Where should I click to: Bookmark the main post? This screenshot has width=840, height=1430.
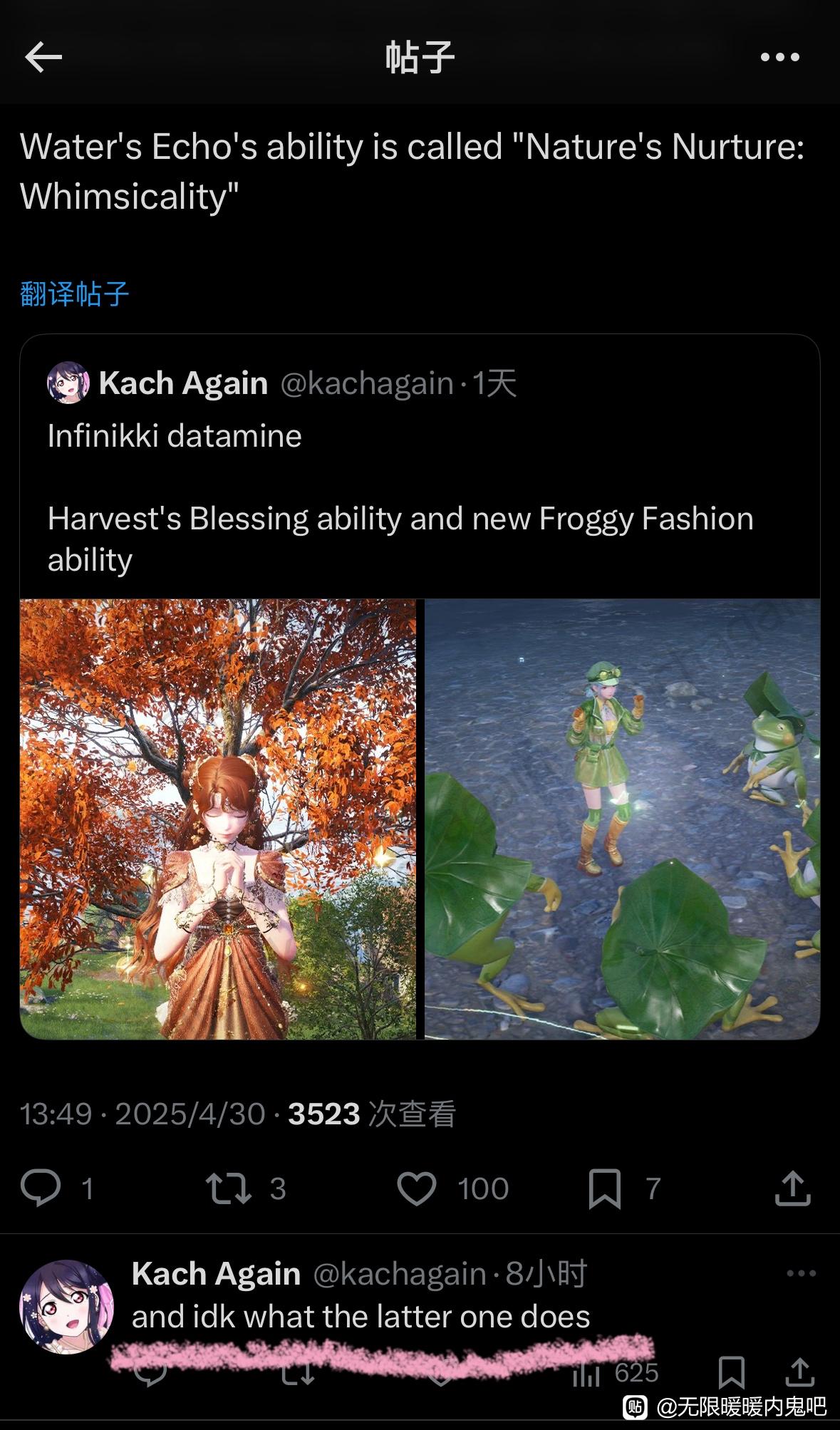[605, 1188]
